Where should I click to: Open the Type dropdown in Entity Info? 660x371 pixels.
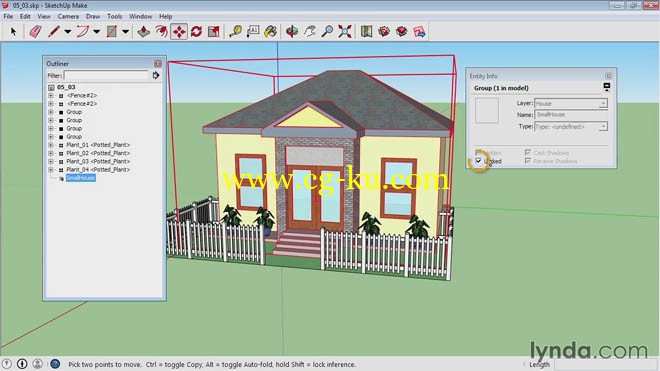pyautogui.click(x=570, y=126)
